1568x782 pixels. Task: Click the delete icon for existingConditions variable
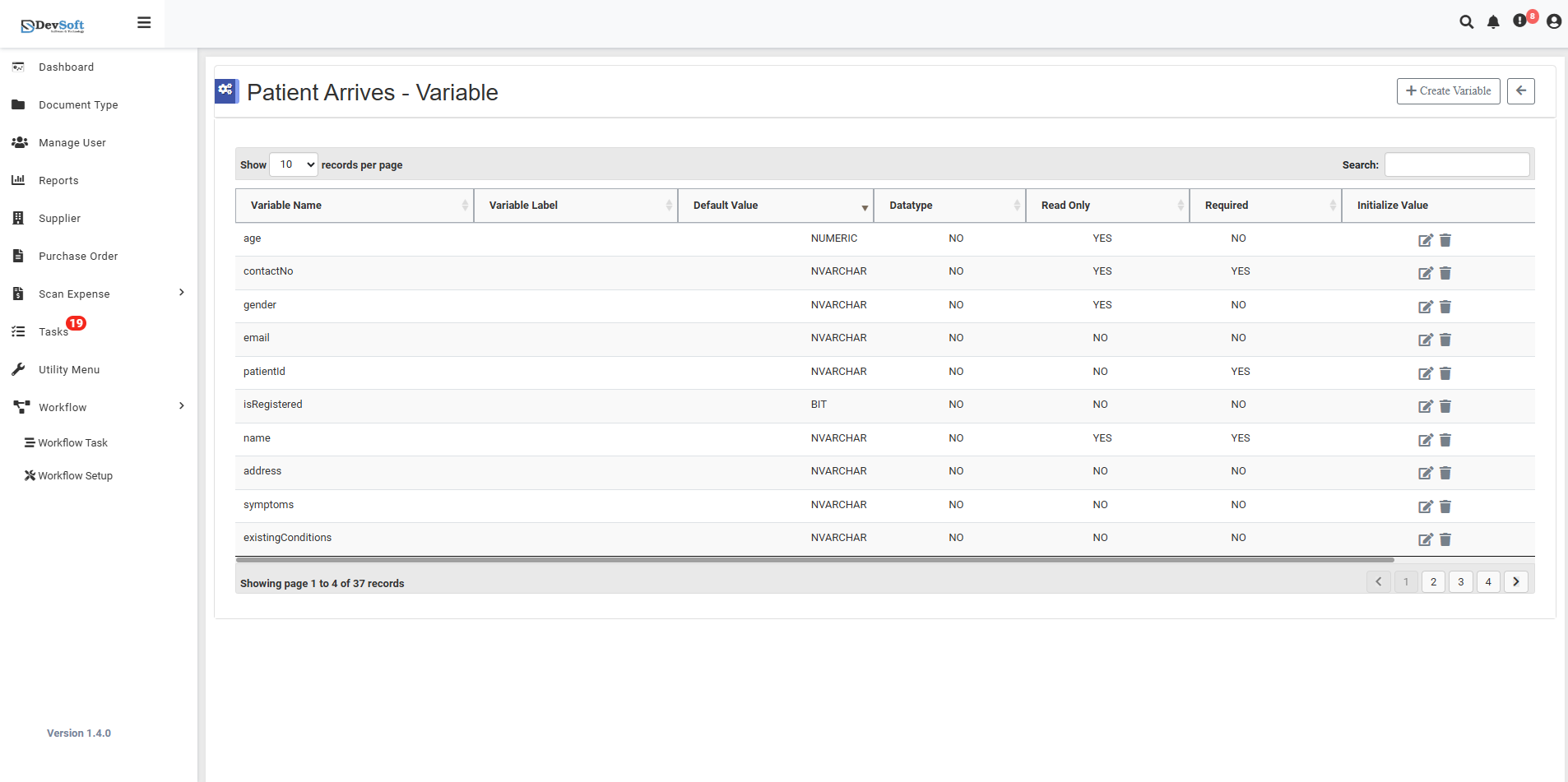1445,540
